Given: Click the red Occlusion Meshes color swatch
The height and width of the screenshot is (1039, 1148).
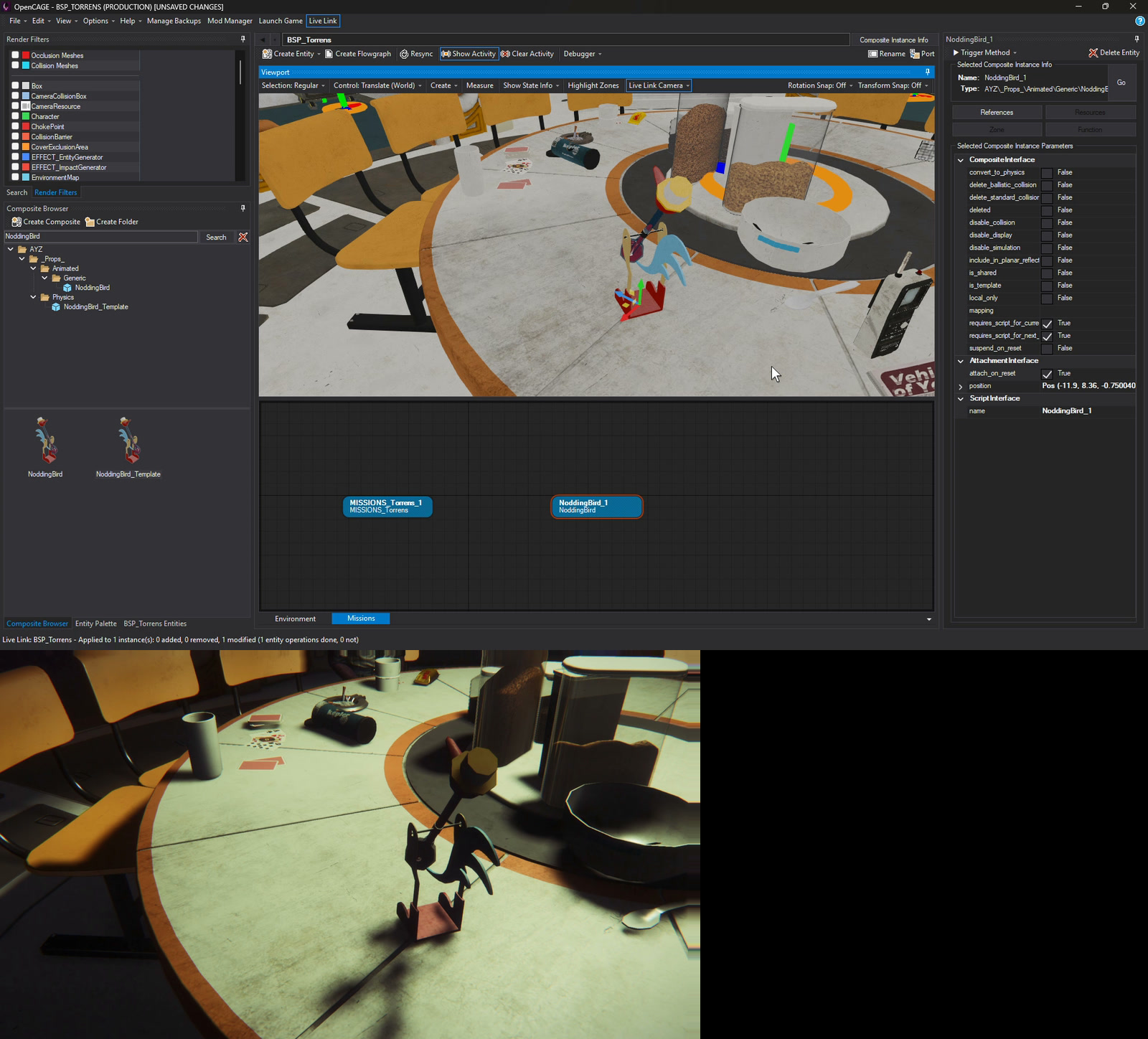Looking at the screenshot, I should pyautogui.click(x=26, y=55).
